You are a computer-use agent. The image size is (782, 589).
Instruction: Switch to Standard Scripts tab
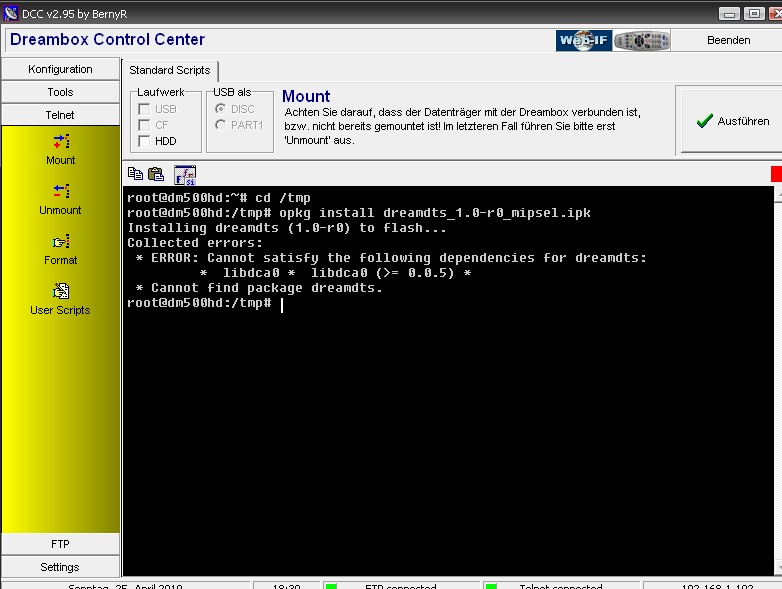coord(170,70)
